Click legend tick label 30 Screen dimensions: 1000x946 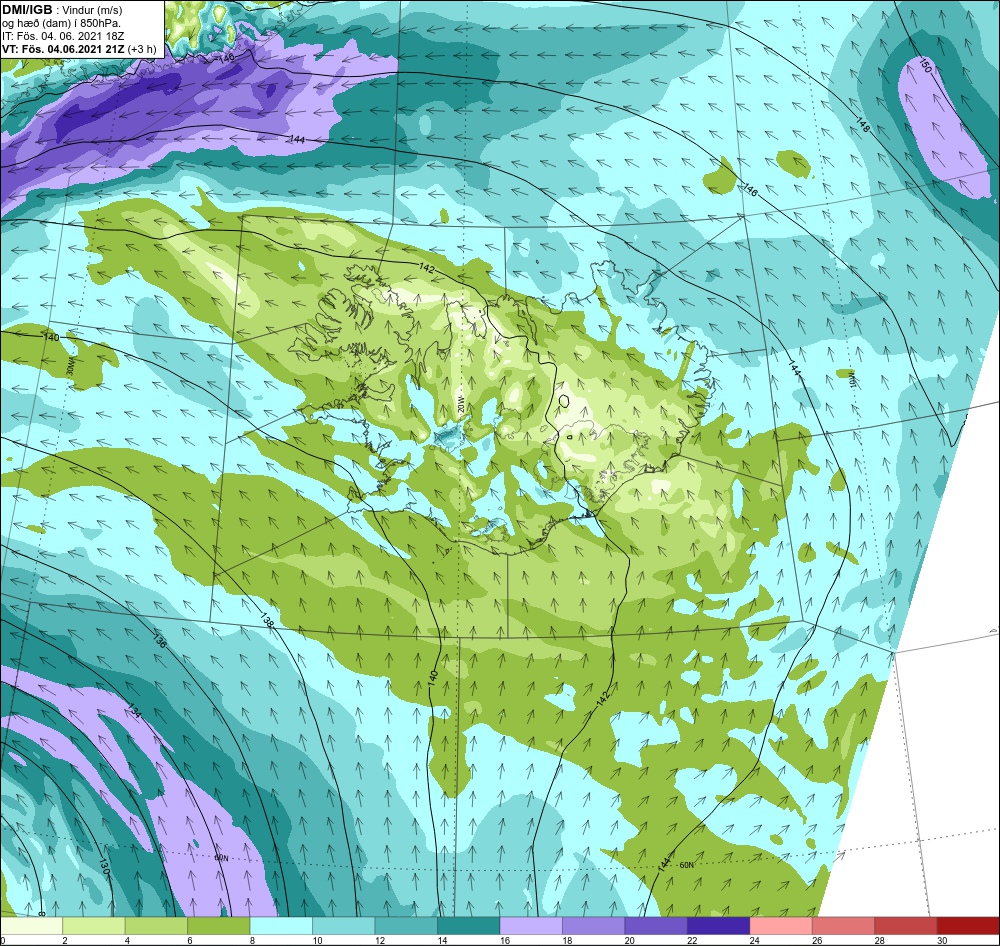[x=942, y=940]
